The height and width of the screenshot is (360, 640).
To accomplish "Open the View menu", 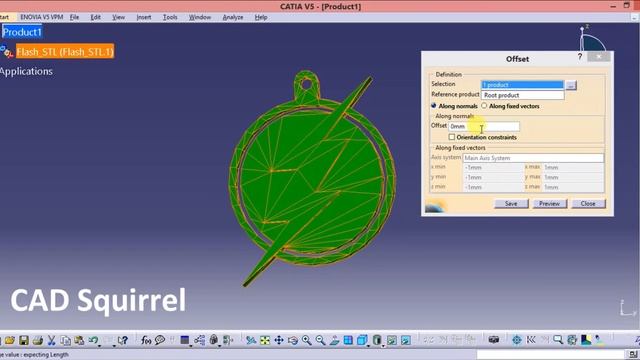I will [118, 17].
